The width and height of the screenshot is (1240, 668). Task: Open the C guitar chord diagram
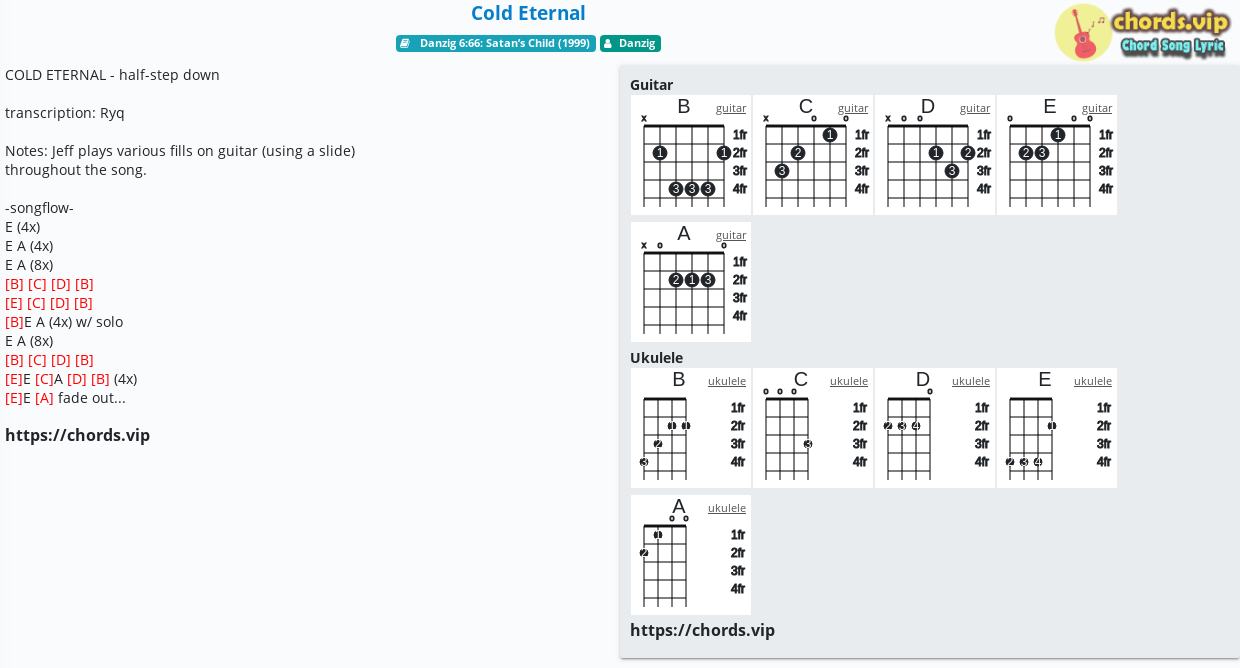tap(813, 155)
